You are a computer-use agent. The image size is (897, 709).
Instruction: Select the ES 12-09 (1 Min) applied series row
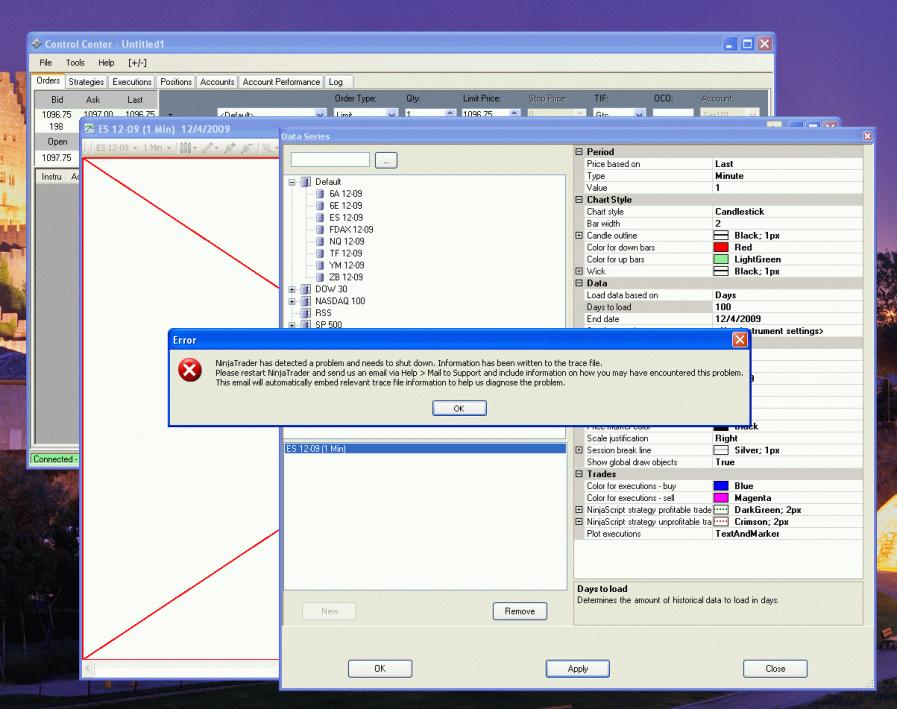click(425, 449)
